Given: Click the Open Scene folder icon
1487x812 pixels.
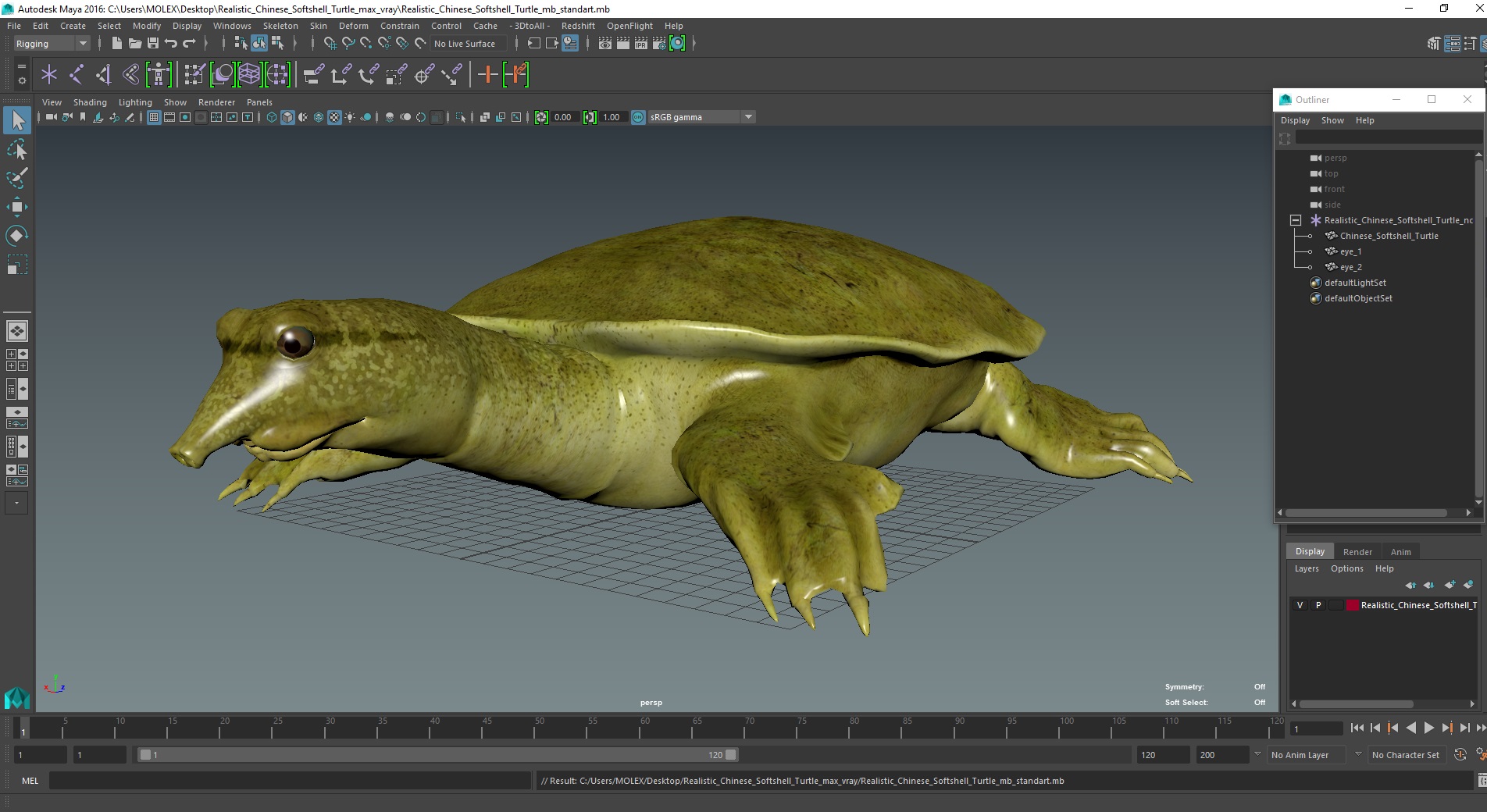Looking at the screenshot, I should click(x=134, y=44).
